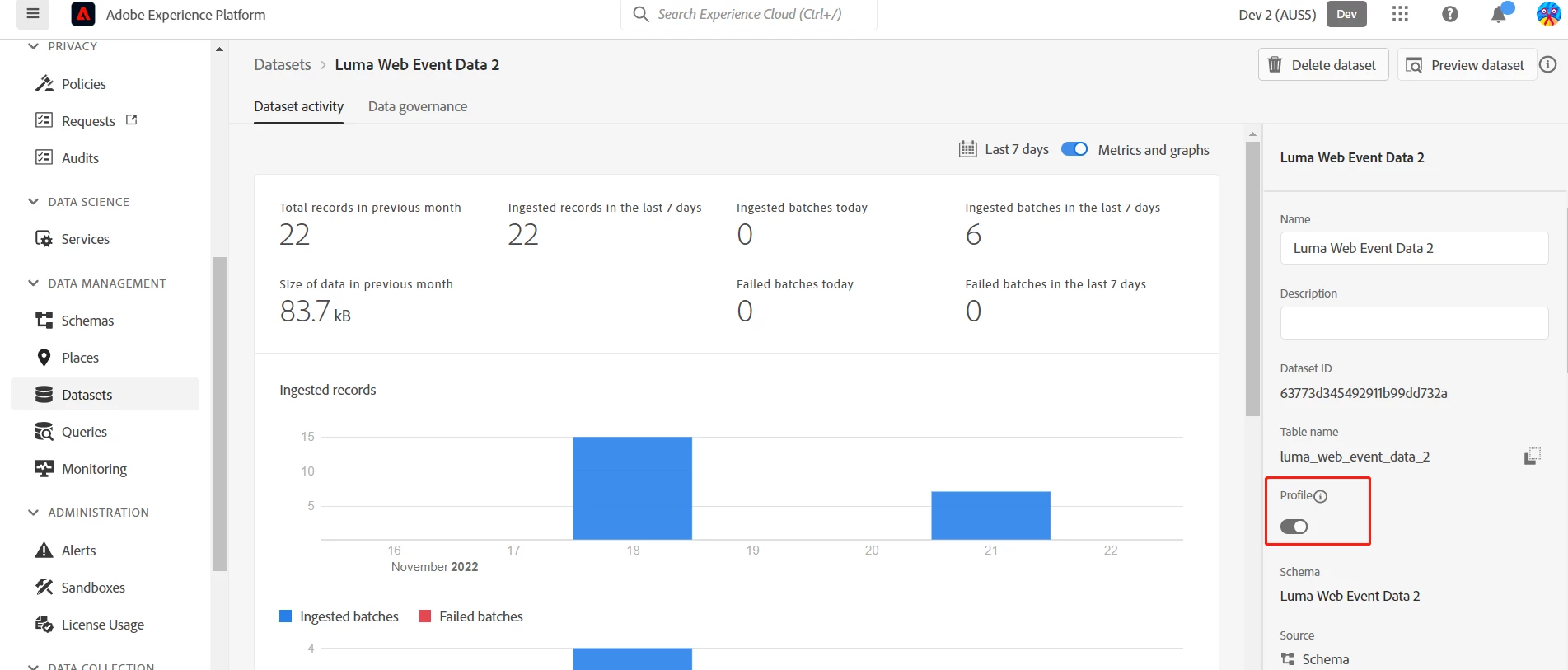Image resolution: width=1568 pixels, height=670 pixels.
Task: Click the info icon beside Preview dataset
Action: [x=1548, y=64]
